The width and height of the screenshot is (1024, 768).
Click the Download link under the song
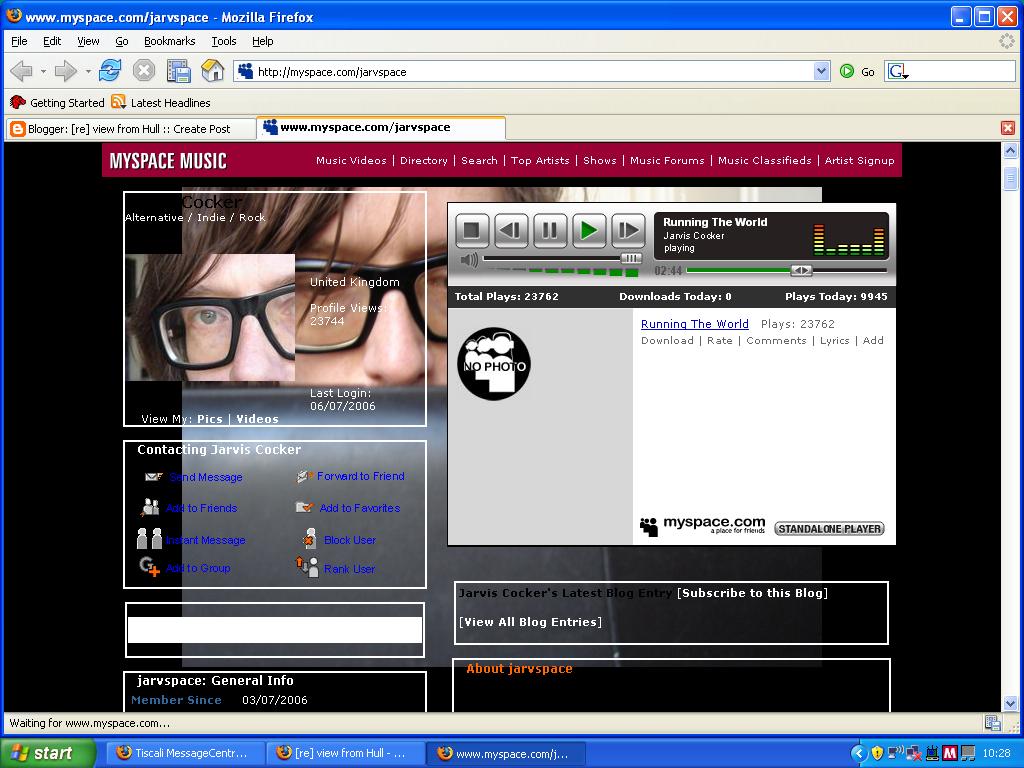coord(667,340)
